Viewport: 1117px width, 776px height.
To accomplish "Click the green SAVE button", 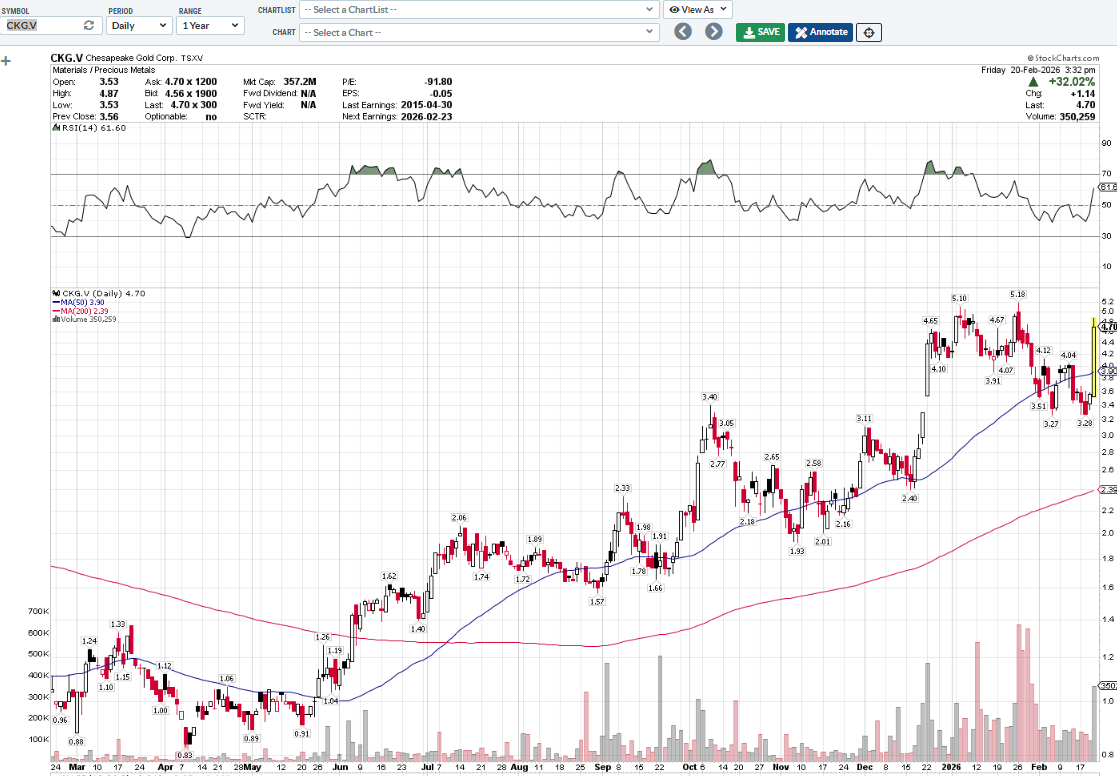I will click(x=760, y=32).
